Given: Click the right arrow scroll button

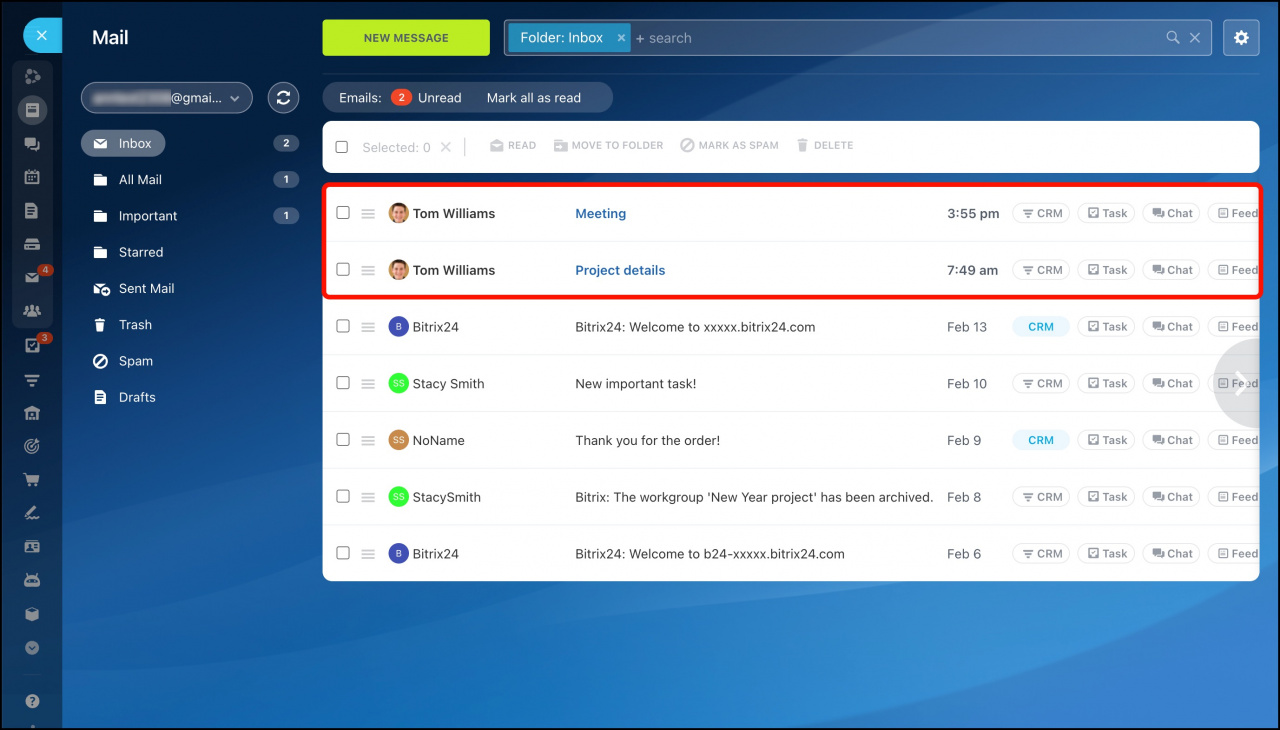Looking at the screenshot, I should (1240, 384).
